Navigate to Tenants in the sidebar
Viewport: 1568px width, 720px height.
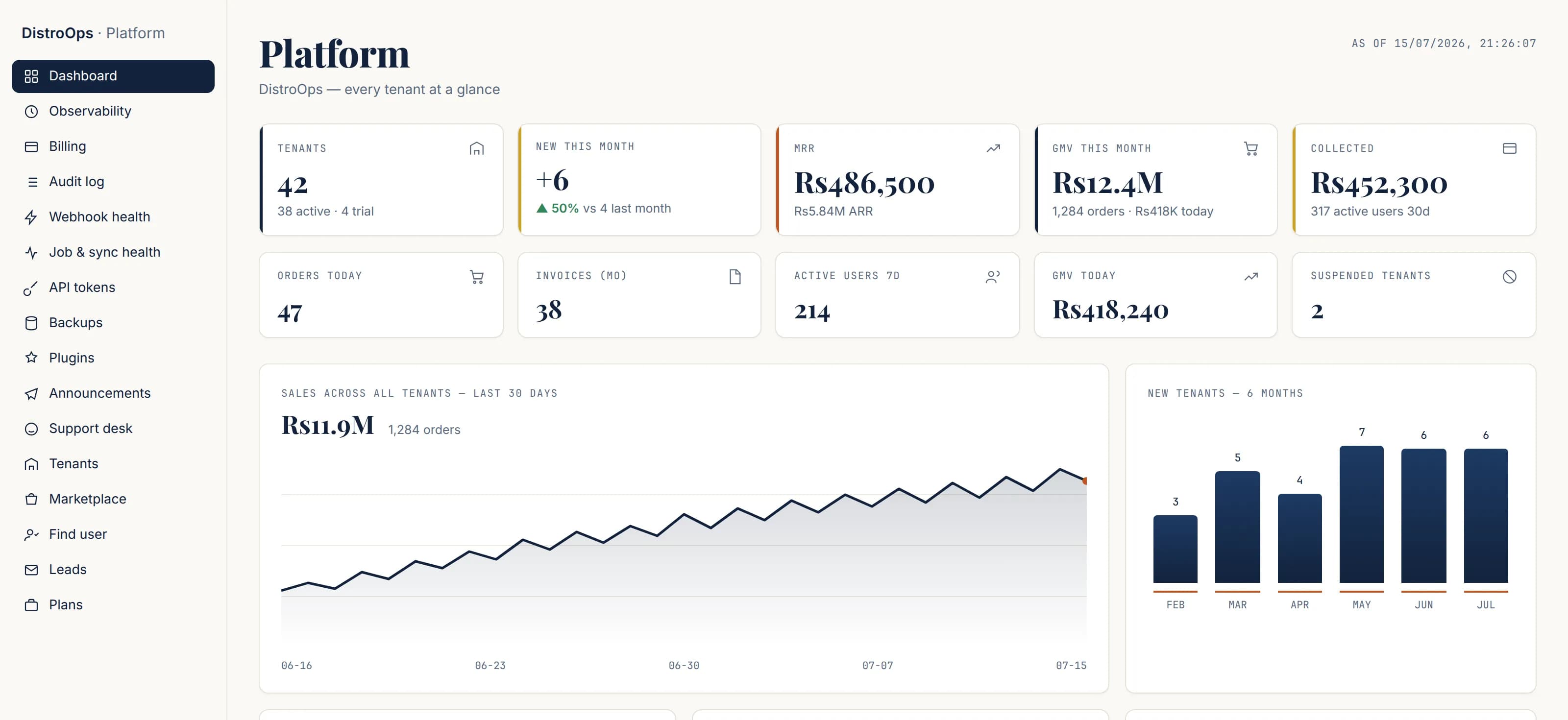click(x=113, y=464)
